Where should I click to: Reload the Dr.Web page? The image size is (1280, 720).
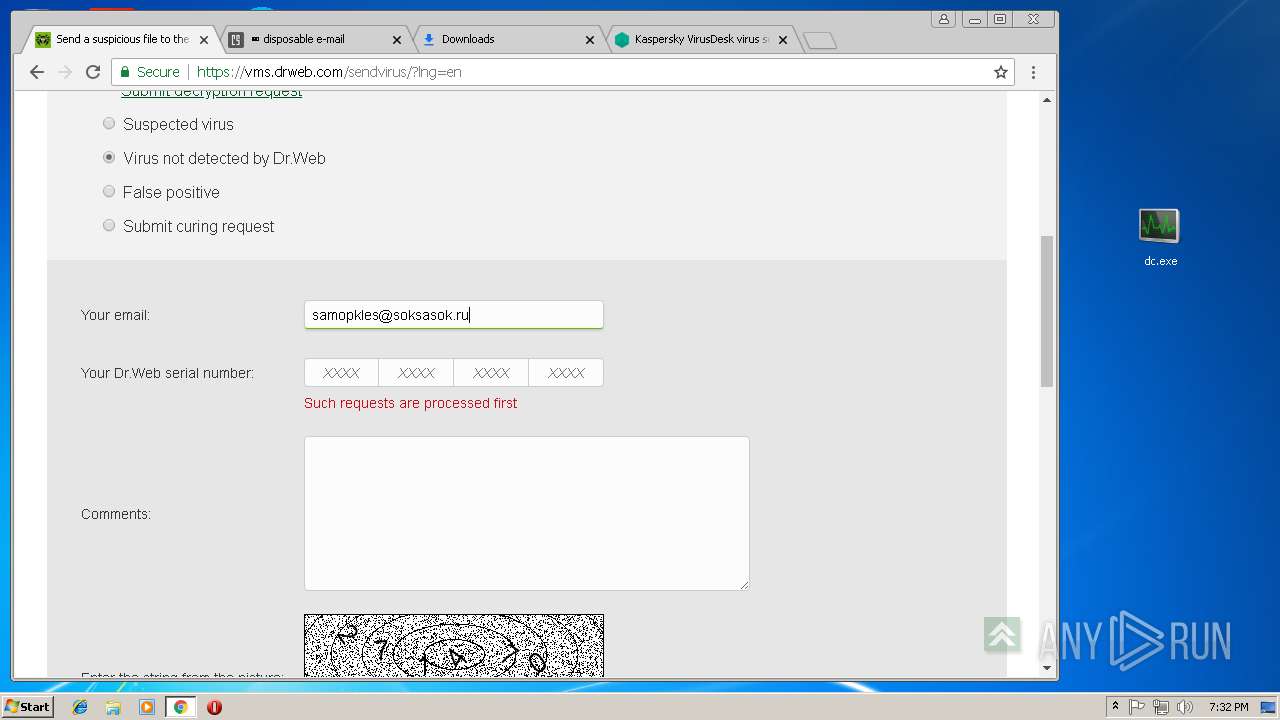point(93,72)
